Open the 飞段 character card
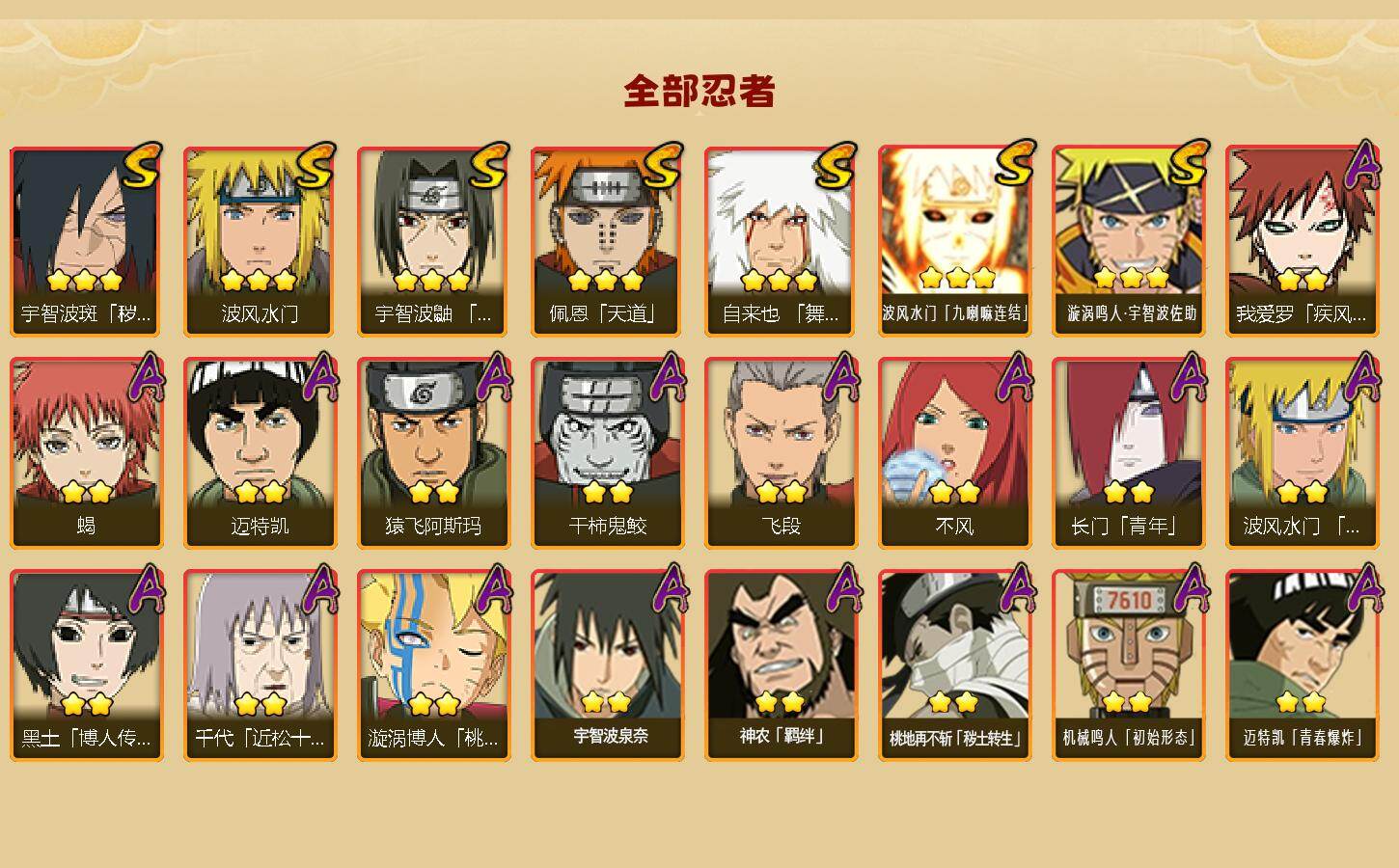Image resolution: width=1399 pixels, height=868 pixels. coord(781,453)
